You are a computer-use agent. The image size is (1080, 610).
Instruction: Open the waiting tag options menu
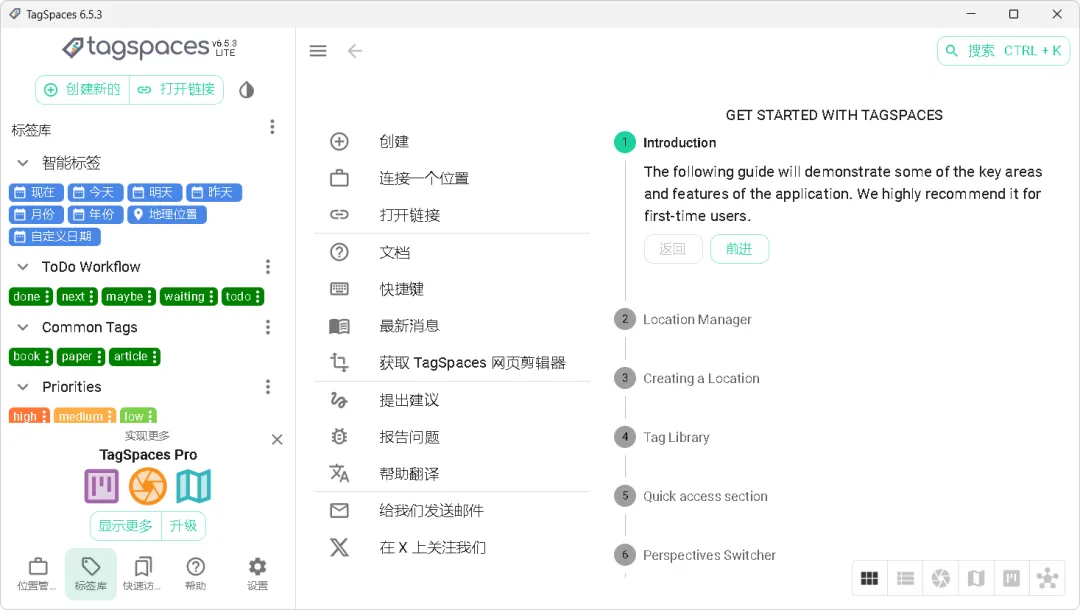[211, 297]
